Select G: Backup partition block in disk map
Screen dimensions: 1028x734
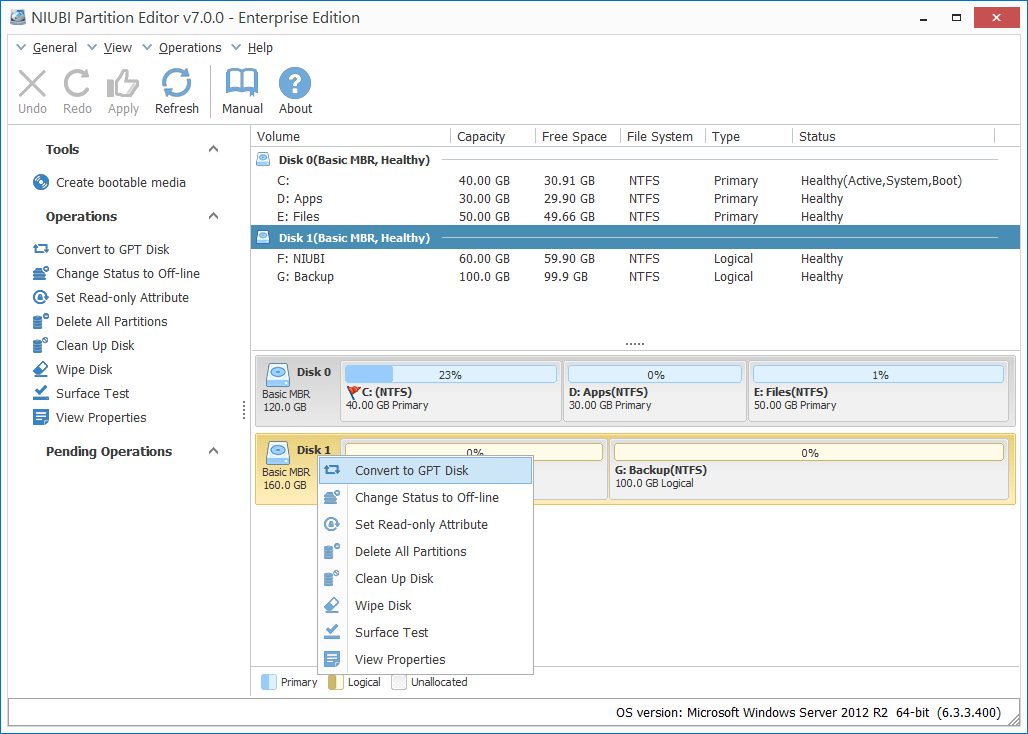[809, 469]
